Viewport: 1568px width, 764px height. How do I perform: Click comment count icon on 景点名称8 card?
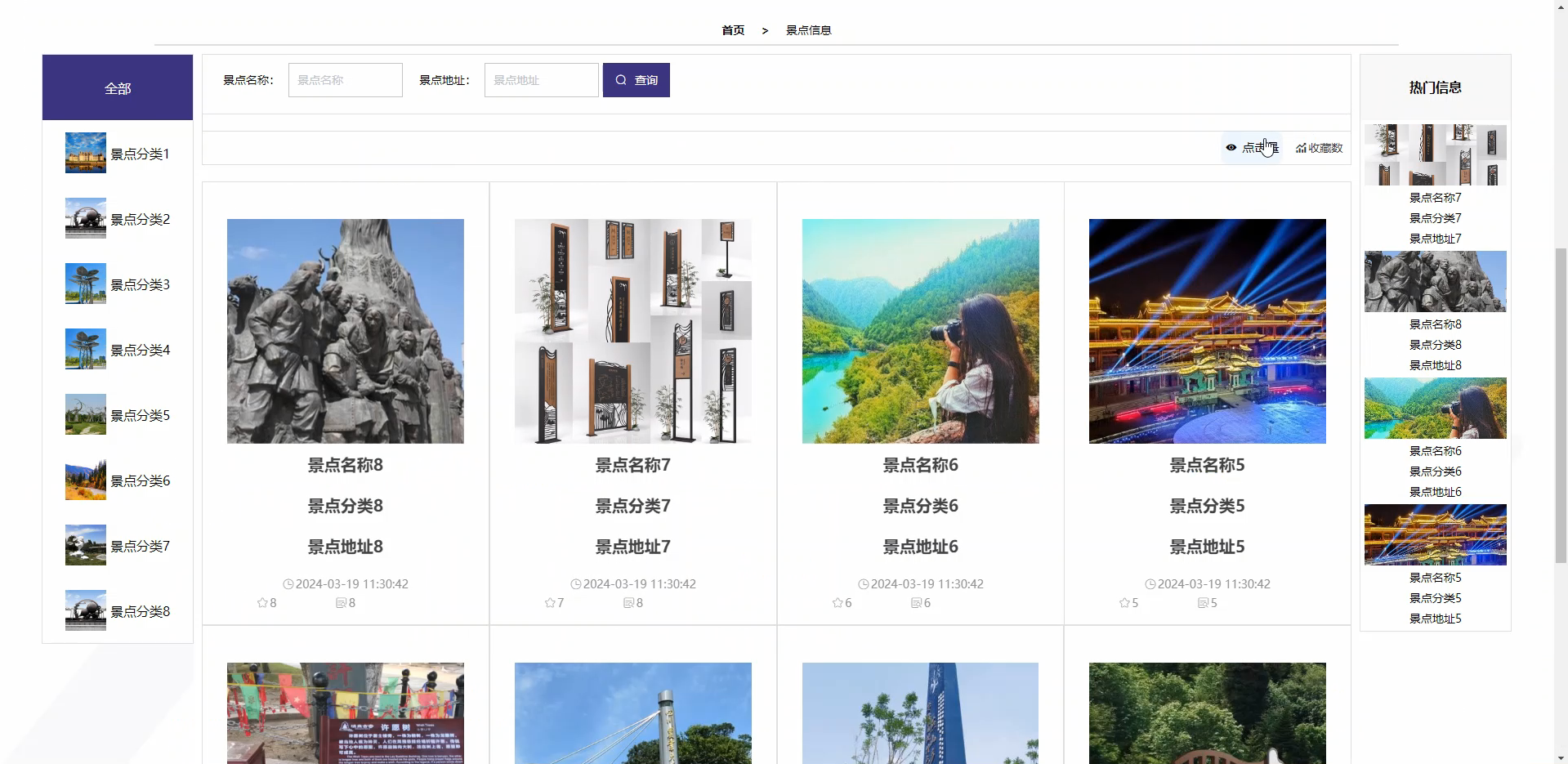coord(341,603)
